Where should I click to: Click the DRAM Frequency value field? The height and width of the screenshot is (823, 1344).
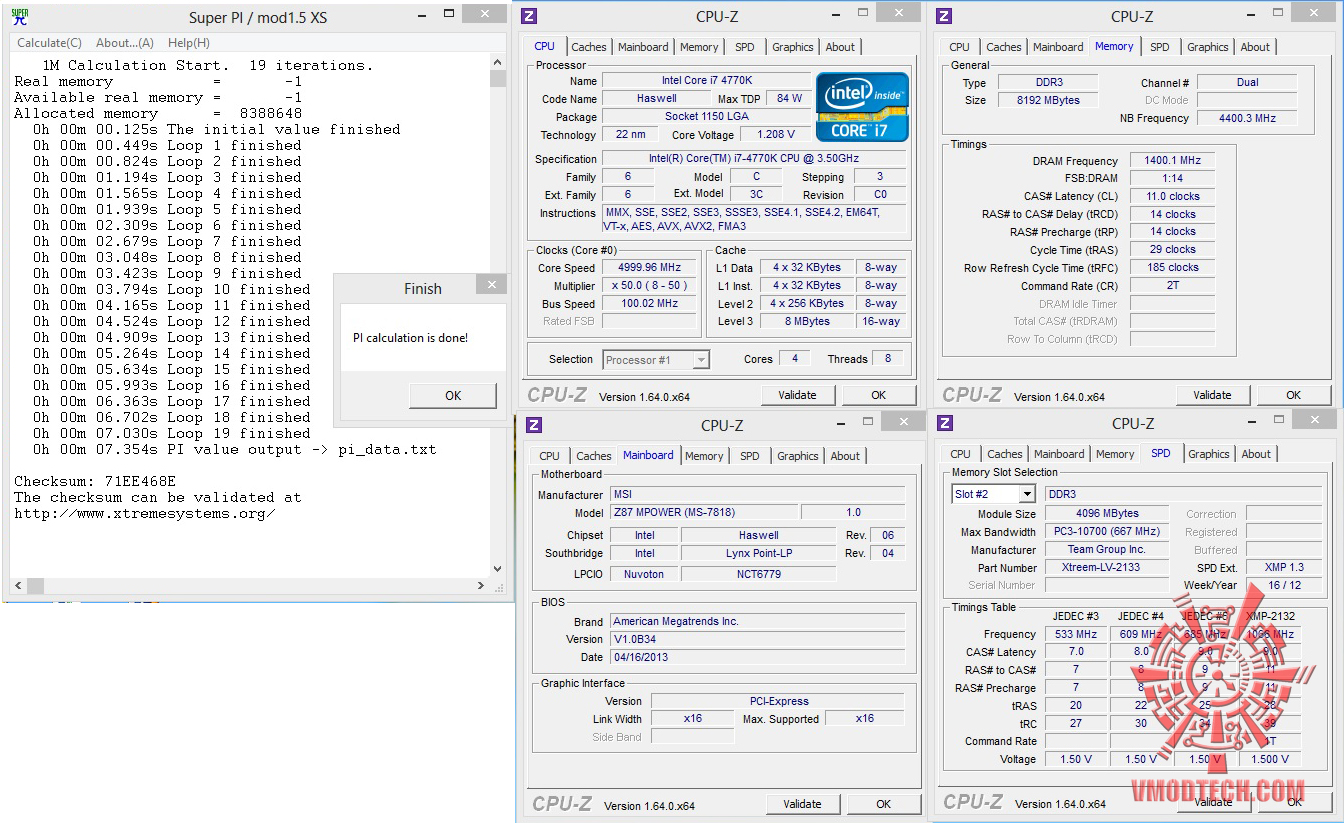(x=1171, y=160)
